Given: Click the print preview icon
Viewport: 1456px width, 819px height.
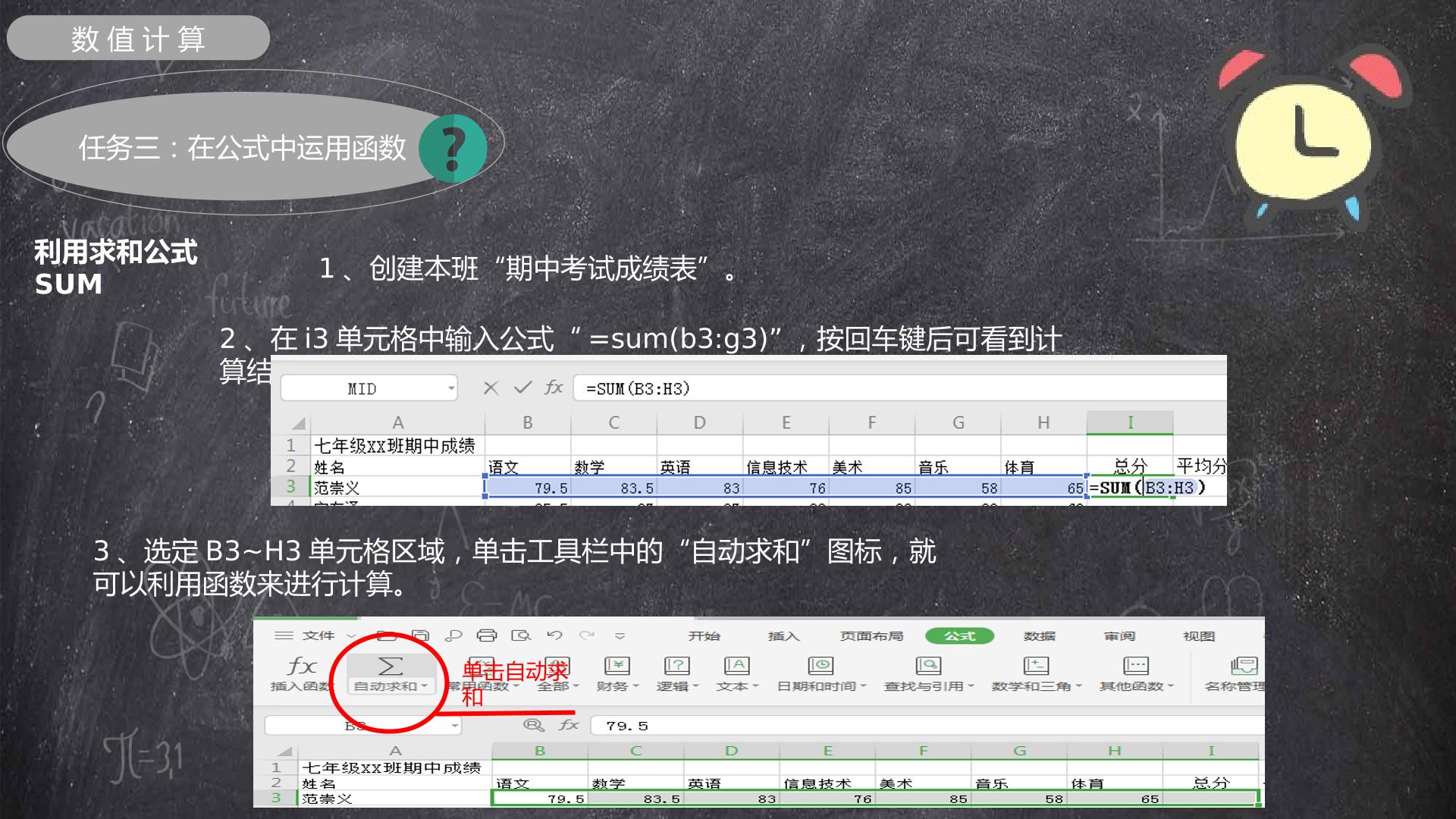Looking at the screenshot, I should [x=521, y=635].
